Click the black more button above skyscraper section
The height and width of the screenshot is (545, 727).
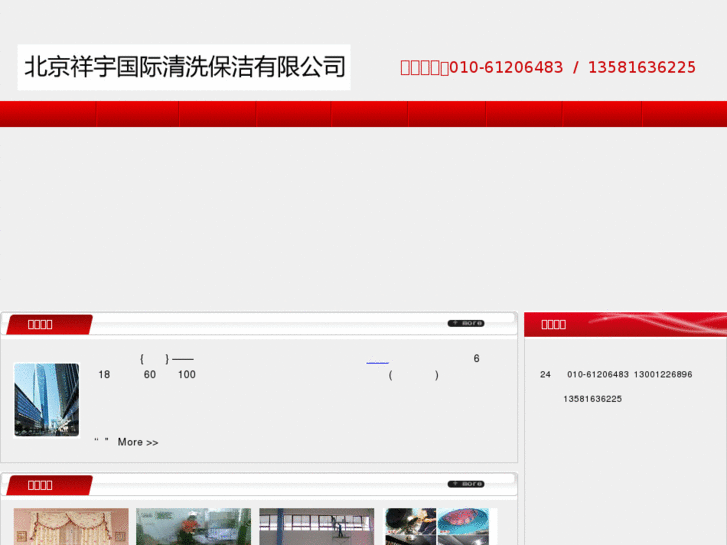point(466,323)
